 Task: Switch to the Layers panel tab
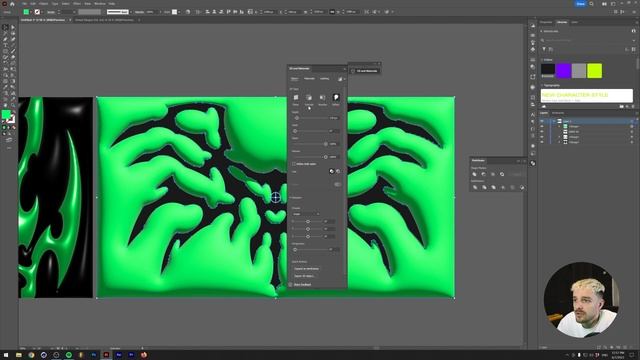(x=544, y=113)
